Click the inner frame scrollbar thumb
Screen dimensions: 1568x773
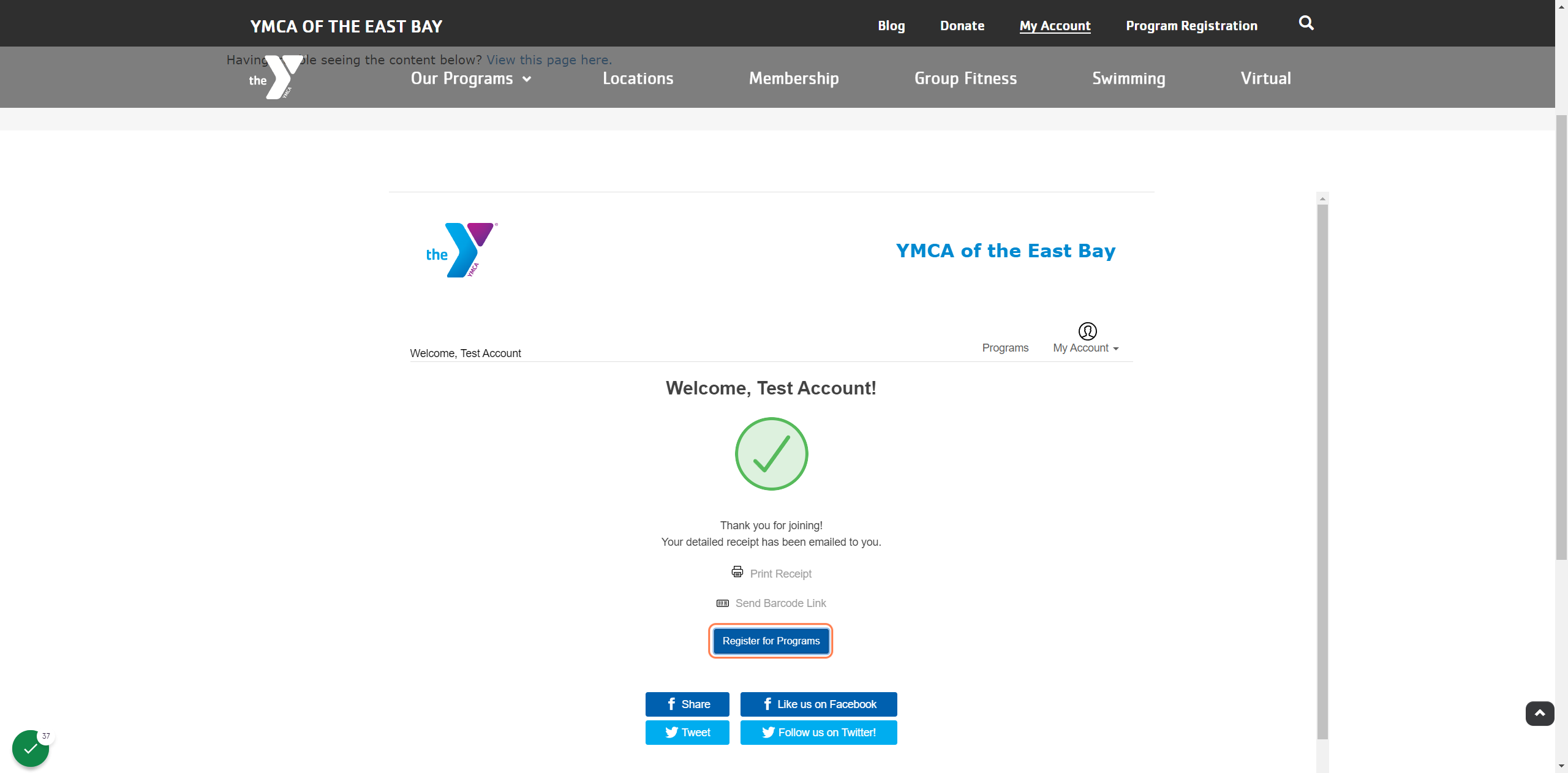(x=1322, y=472)
